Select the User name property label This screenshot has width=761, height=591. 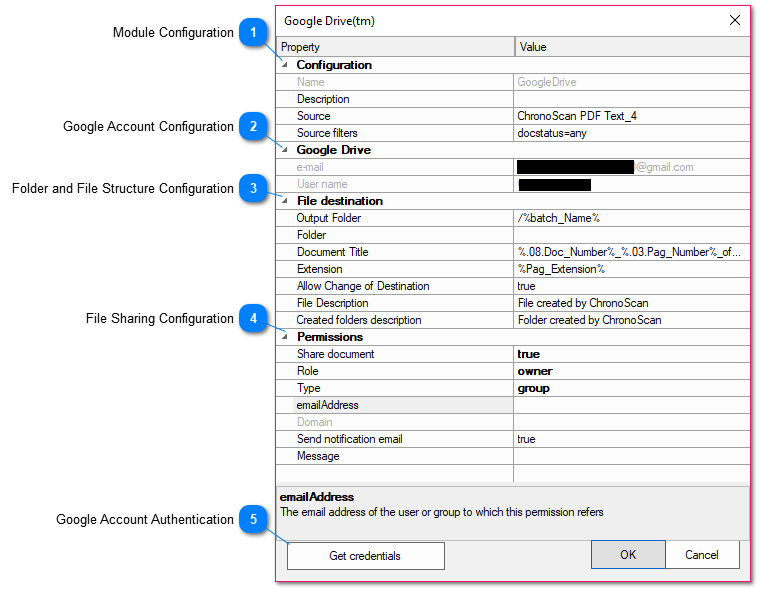(x=322, y=184)
